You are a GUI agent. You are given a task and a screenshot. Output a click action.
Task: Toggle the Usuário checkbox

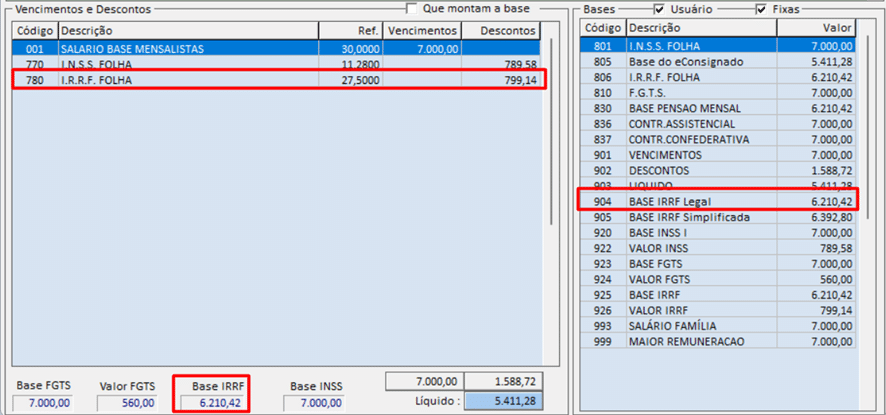click(x=659, y=8)
